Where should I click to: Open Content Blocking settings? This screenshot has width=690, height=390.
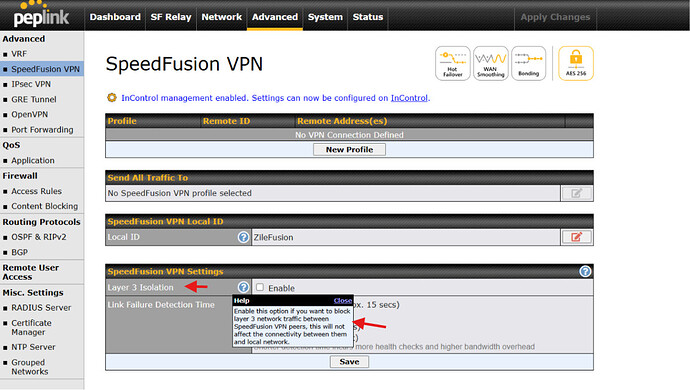(x=44, y=206)
